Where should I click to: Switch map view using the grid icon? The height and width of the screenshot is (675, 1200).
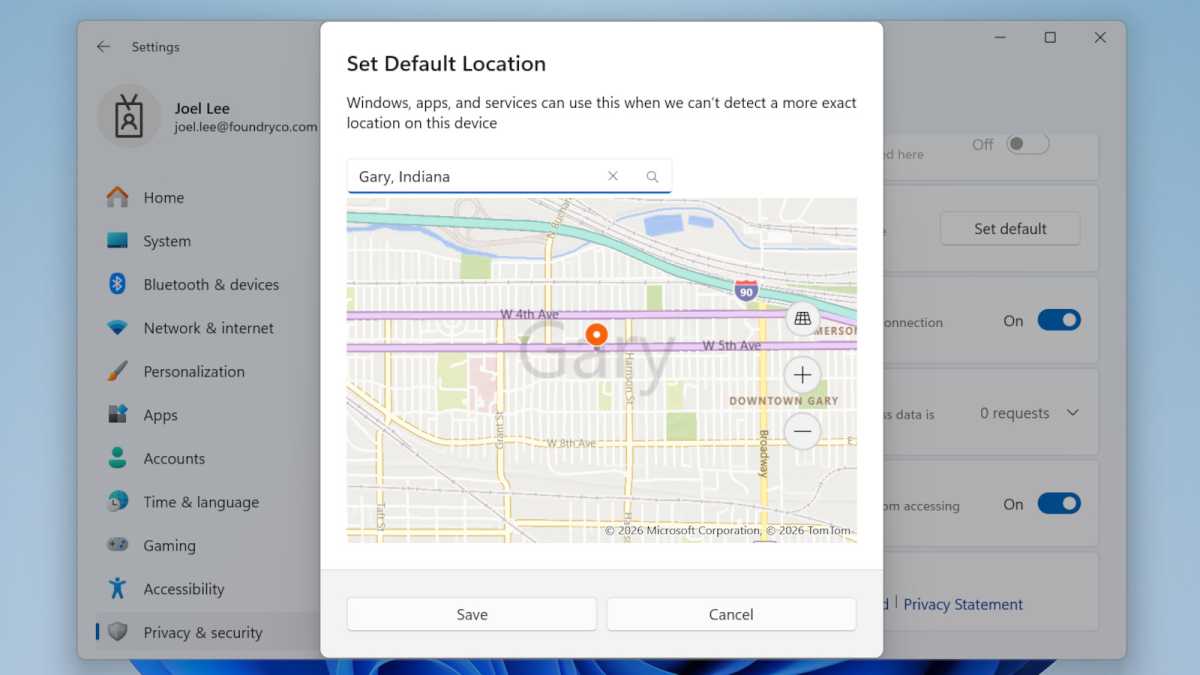(803, 318)
